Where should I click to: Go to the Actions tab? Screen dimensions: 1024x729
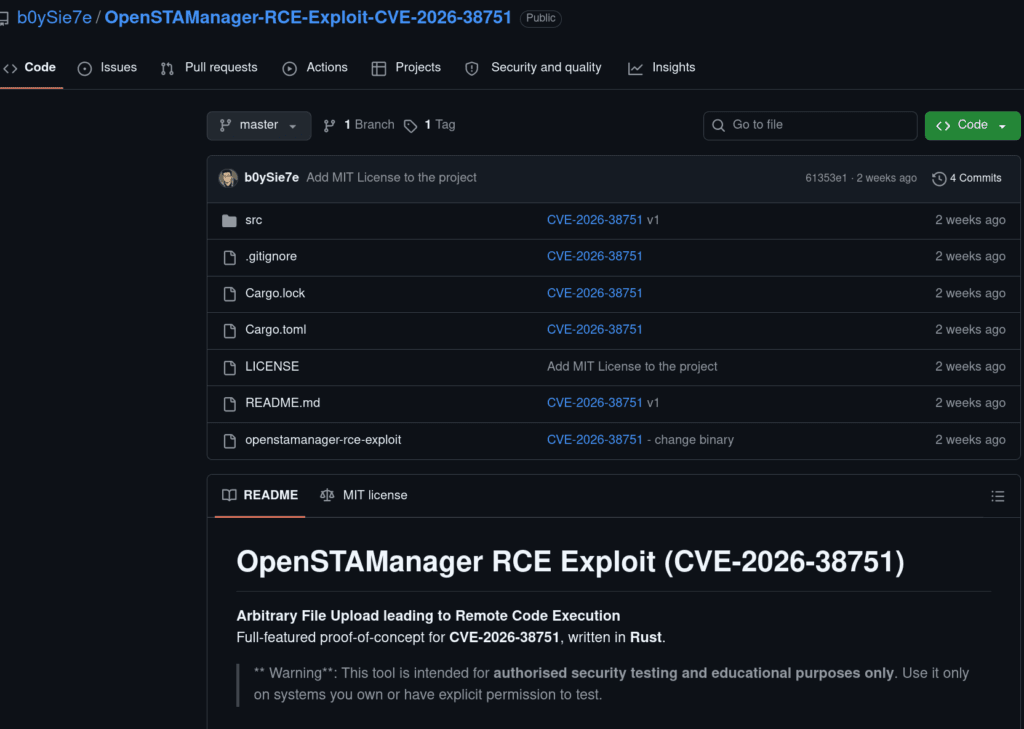pos(315,67)
